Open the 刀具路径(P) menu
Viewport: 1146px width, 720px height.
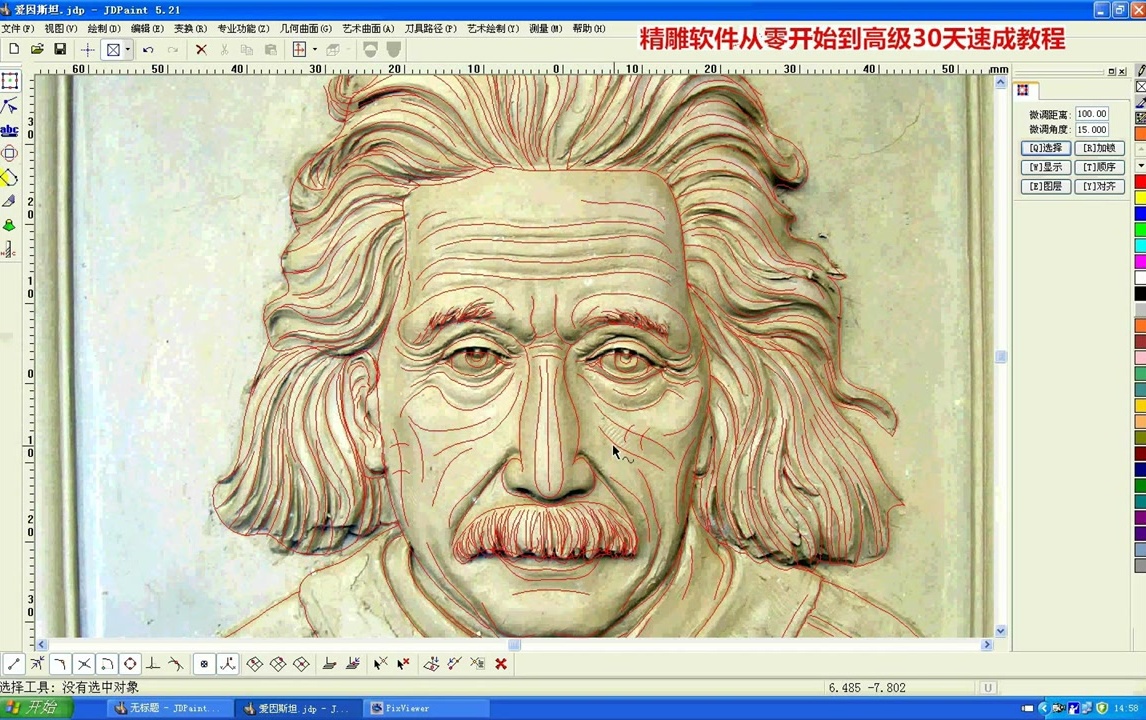tap(430, 29)
